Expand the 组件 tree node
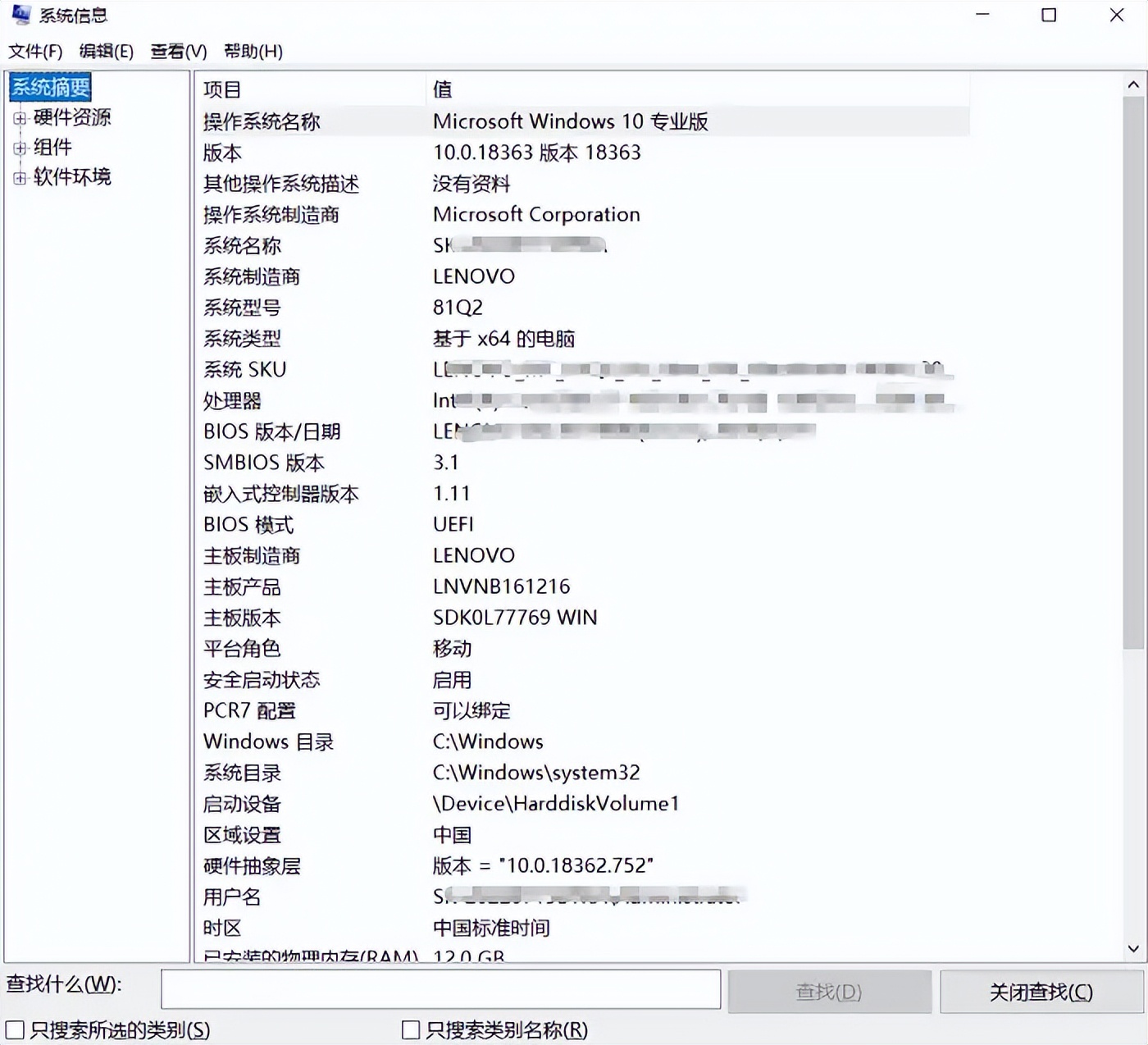The height and width of the screenshot is (1045, 1148). (x=19, y=147)
